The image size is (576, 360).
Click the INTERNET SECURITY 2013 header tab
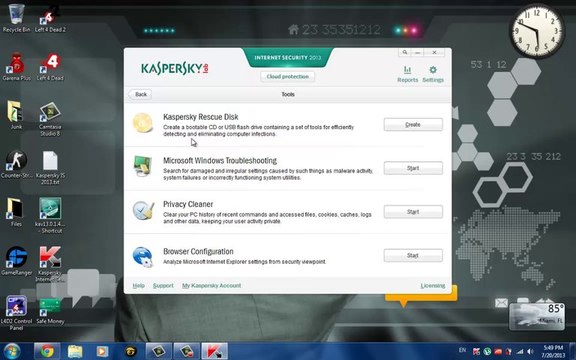tap(288, 57)
